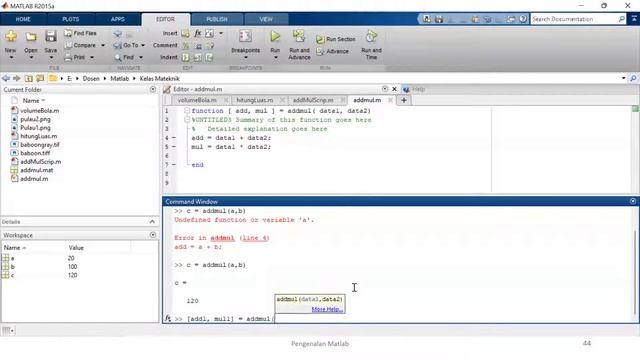Click 'Dosen' in address path
640x360 pixels.
click(x=91, y=78)
